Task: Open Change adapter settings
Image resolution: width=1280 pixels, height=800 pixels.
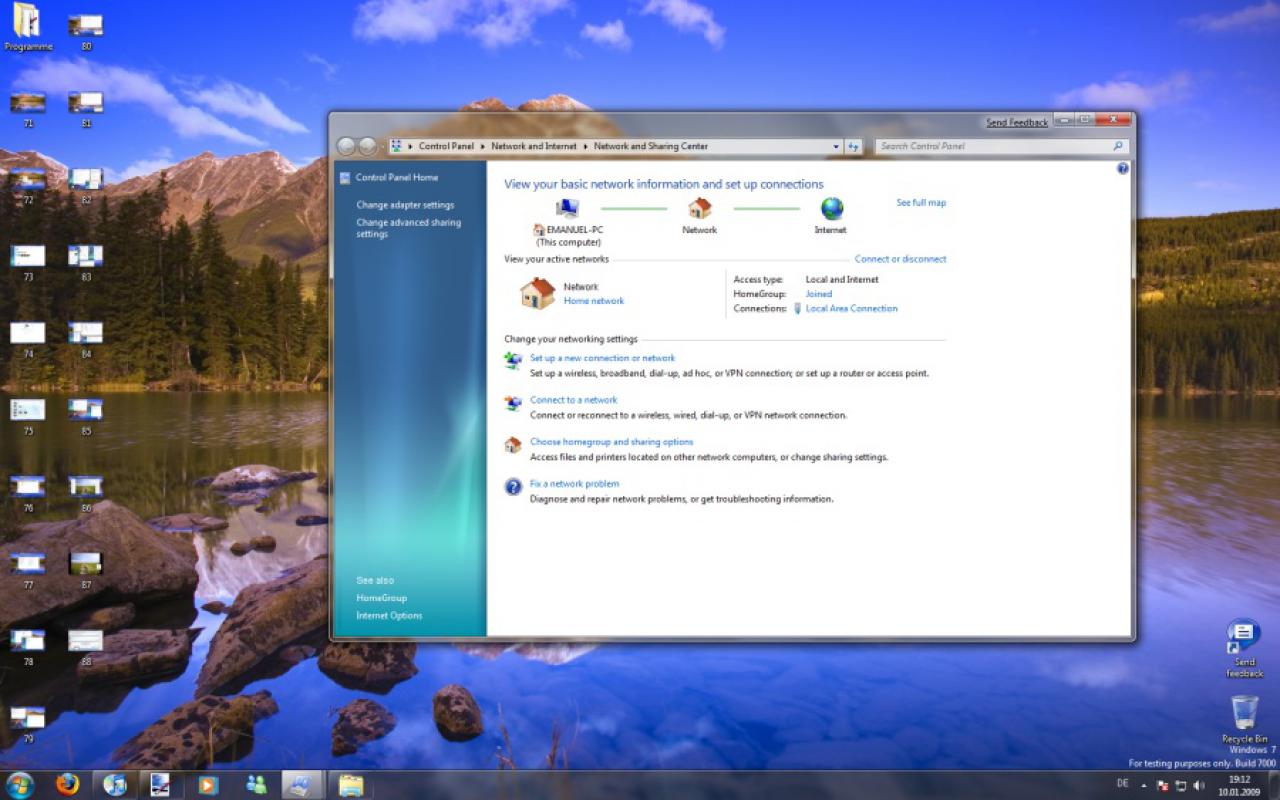Action: (x=405, y=205)
